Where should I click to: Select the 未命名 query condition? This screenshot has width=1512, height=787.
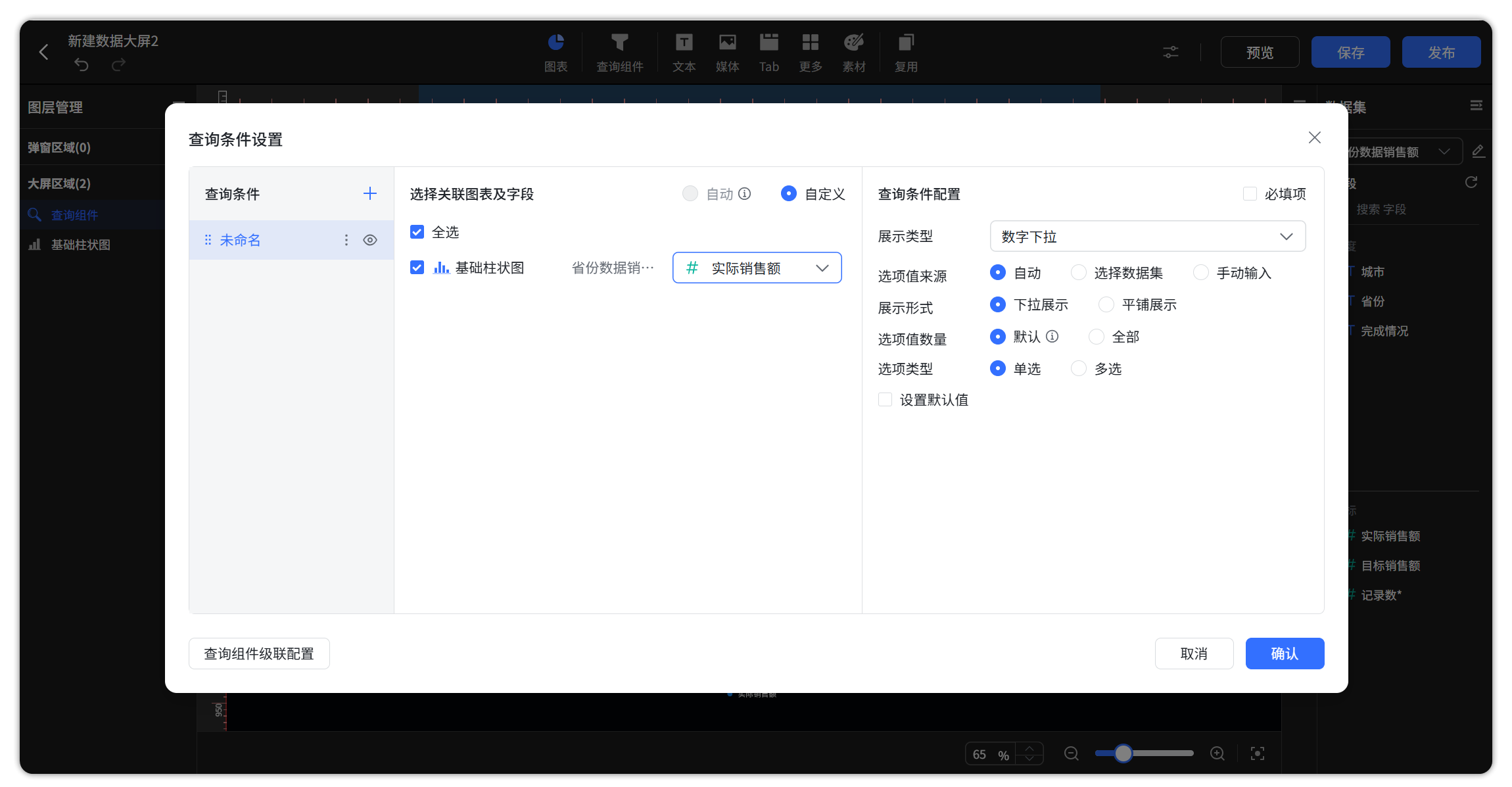[291, 240]
